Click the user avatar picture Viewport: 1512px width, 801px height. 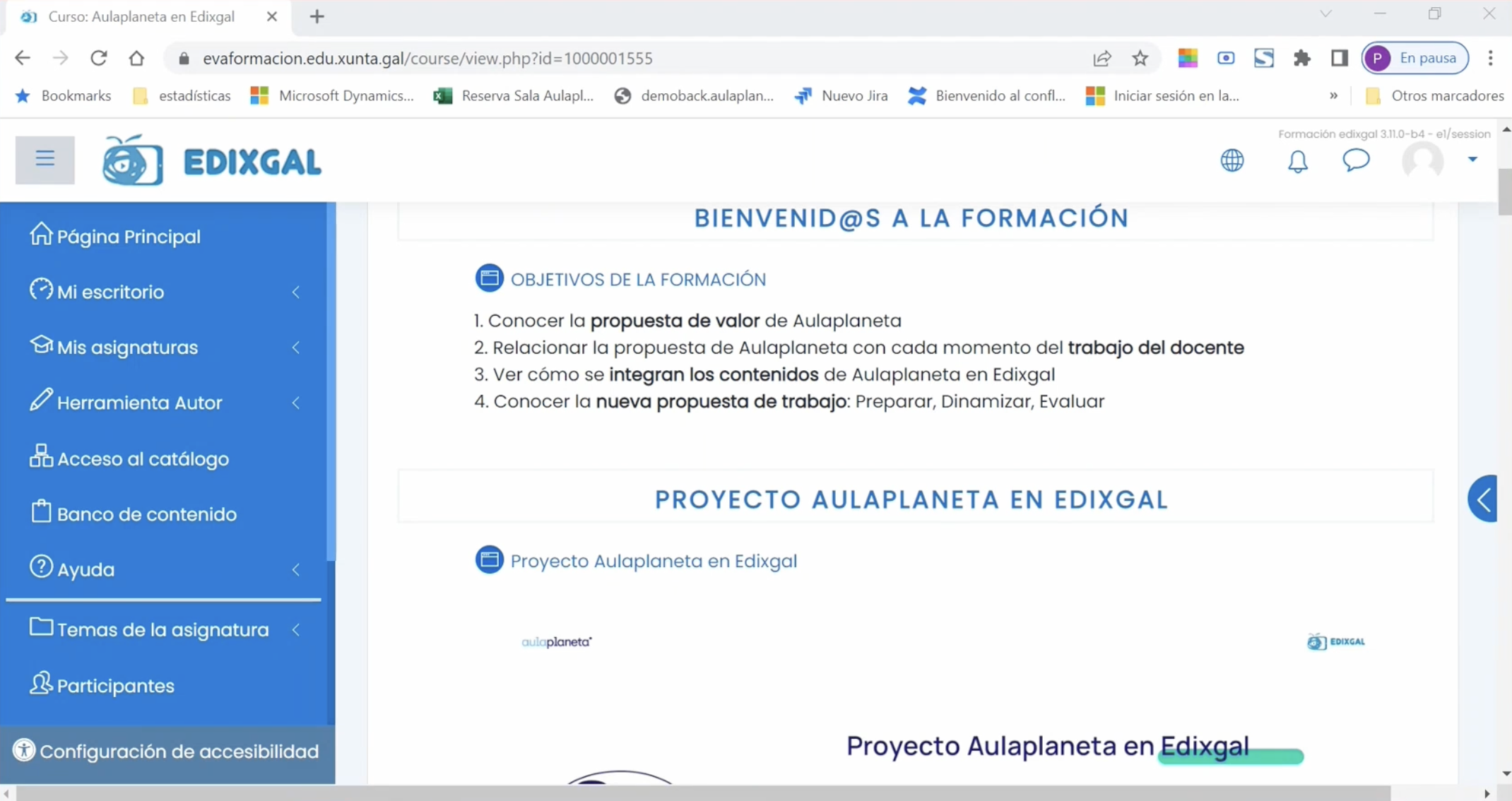pos(1422,160)
